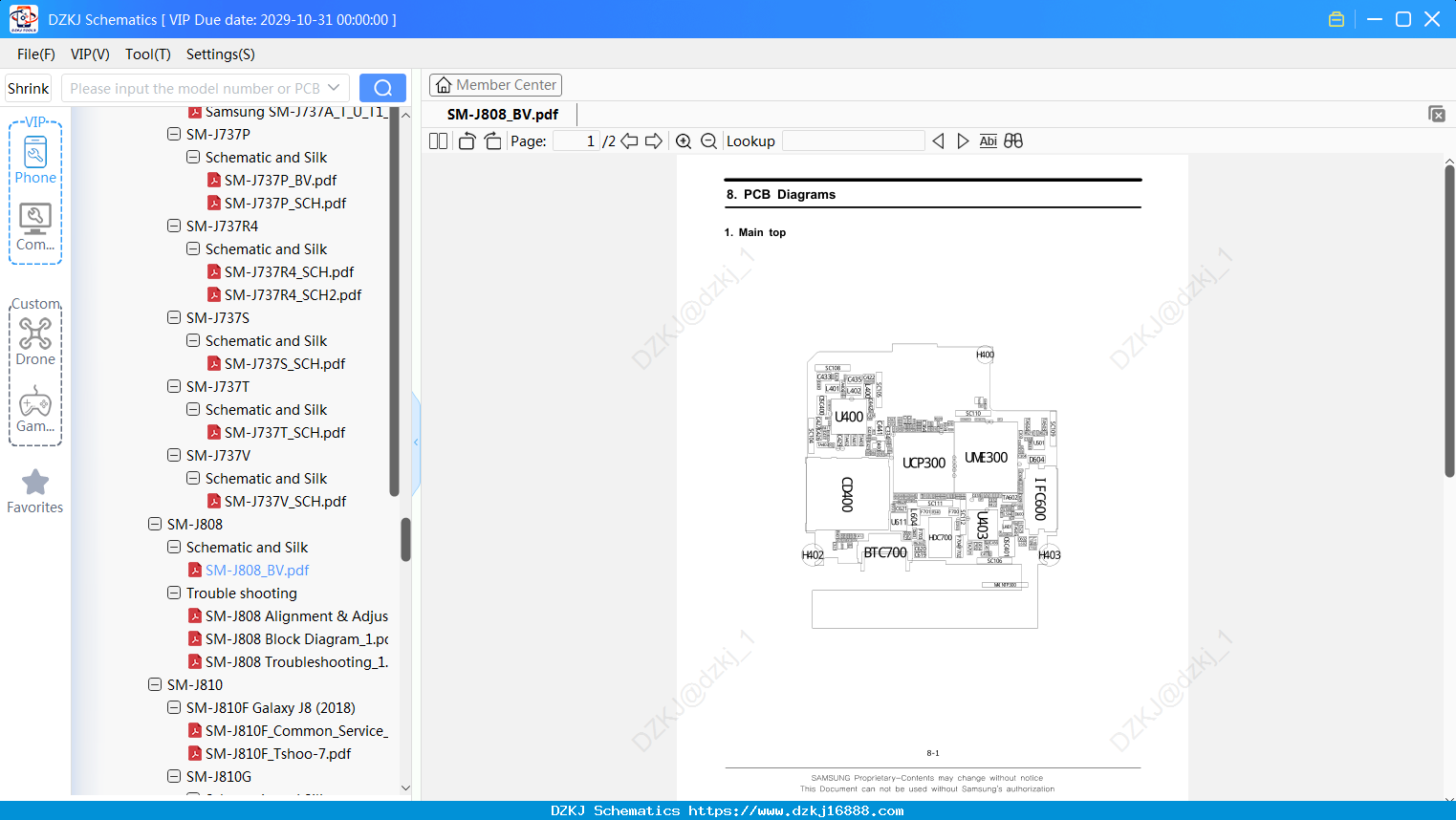Open the Member Center
The height and width of the screenshot is (820, 1456).
(x=495, y=85)
